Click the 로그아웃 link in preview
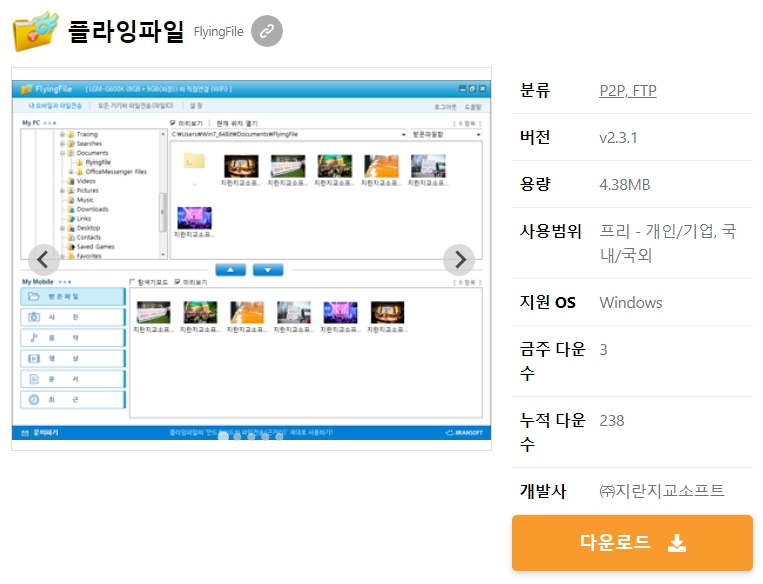The width and height of the screenshot is (763, 584). 445,107
